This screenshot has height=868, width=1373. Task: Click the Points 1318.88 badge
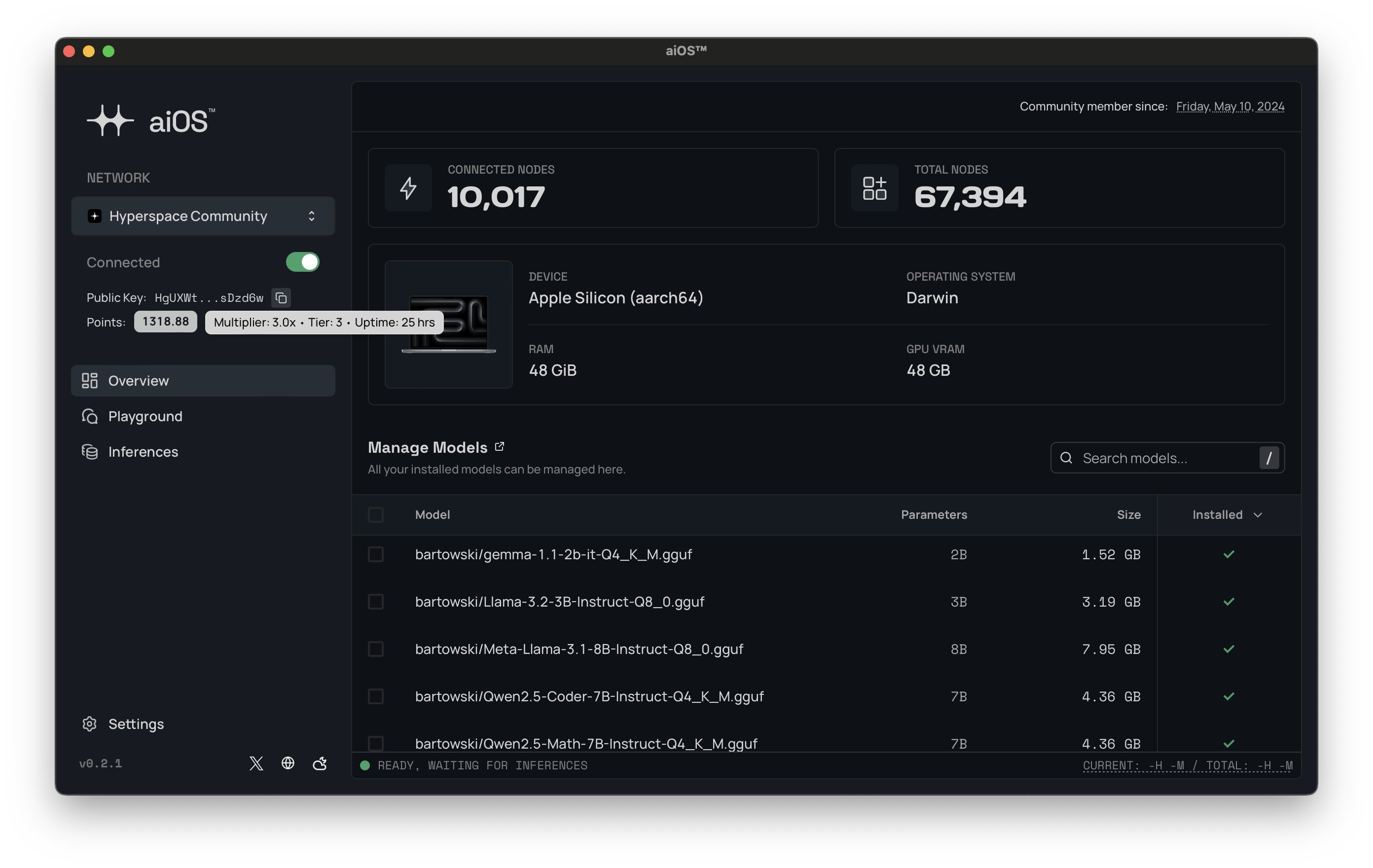[x=165, y=322]
